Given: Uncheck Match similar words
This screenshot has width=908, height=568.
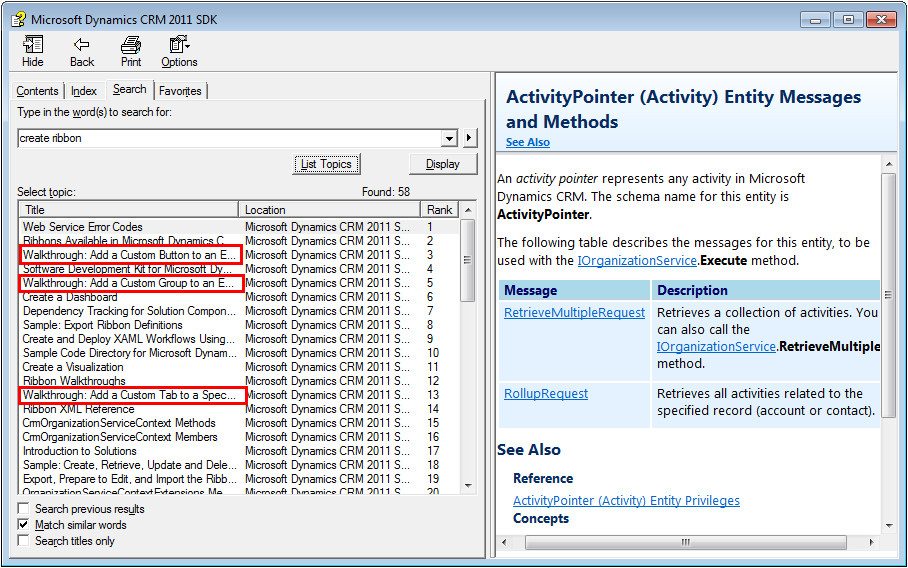Looking at the screenshot, I should pyautogui.click(x=24, y=525).
